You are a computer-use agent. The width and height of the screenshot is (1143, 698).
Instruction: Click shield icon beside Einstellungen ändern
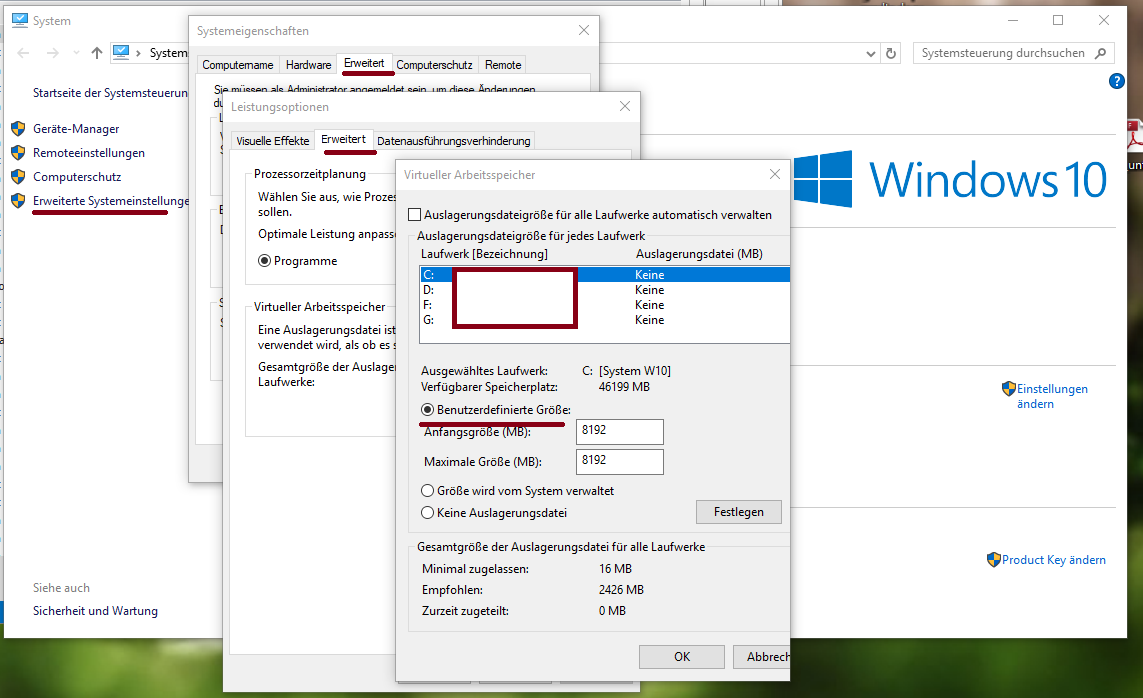[x=1009, y=388]
